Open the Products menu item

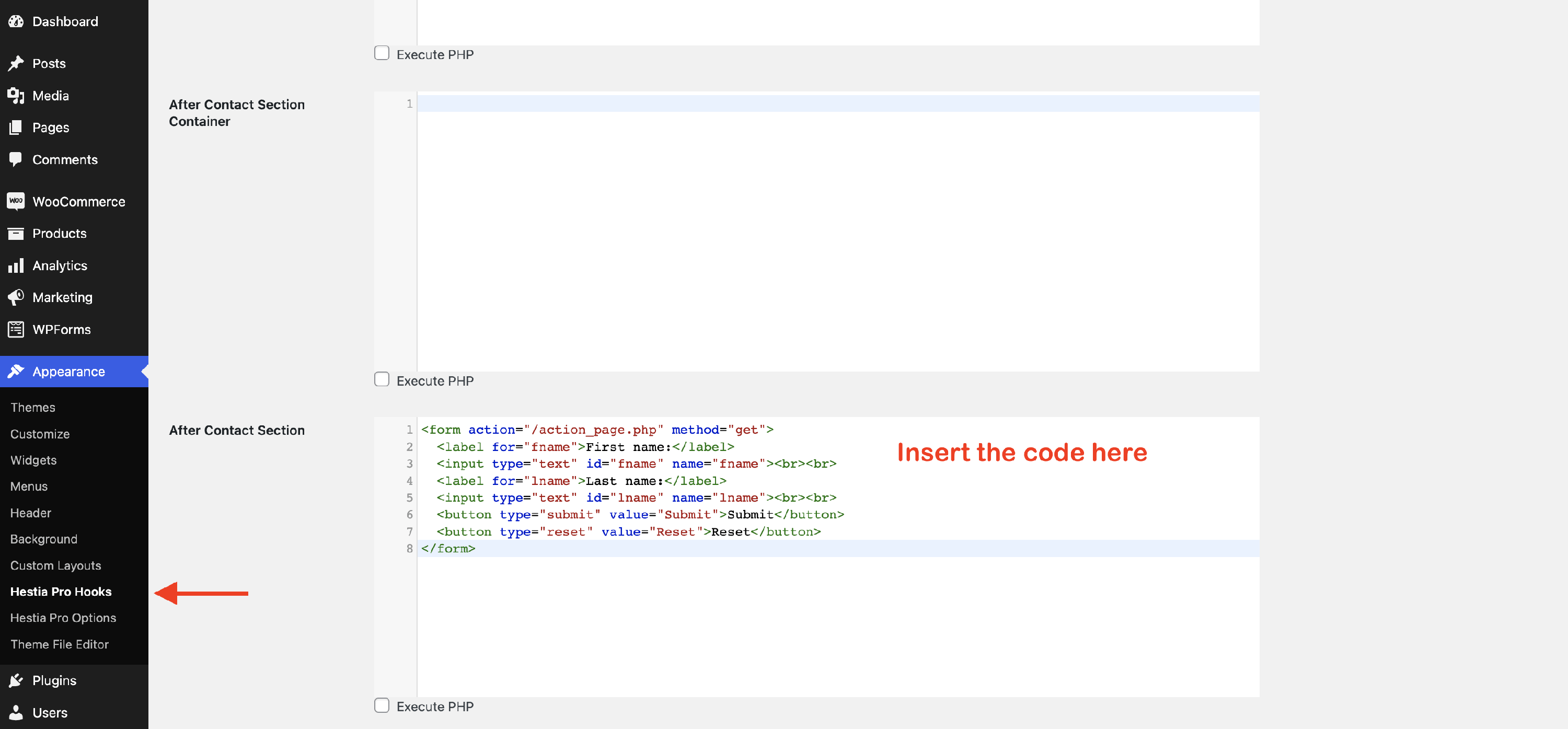pos(59,233)
